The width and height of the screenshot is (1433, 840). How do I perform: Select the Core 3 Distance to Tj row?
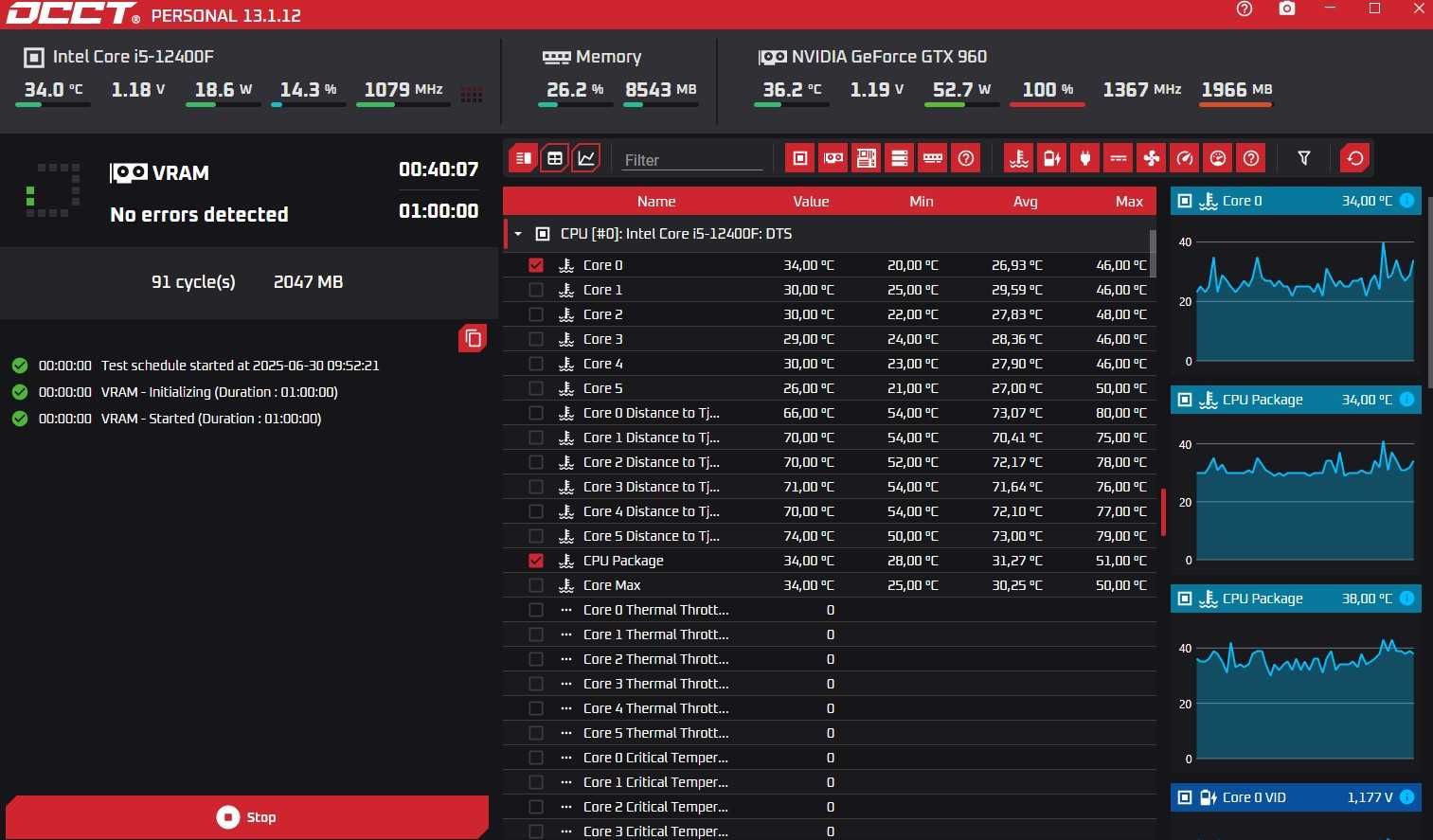pos(830,487)
